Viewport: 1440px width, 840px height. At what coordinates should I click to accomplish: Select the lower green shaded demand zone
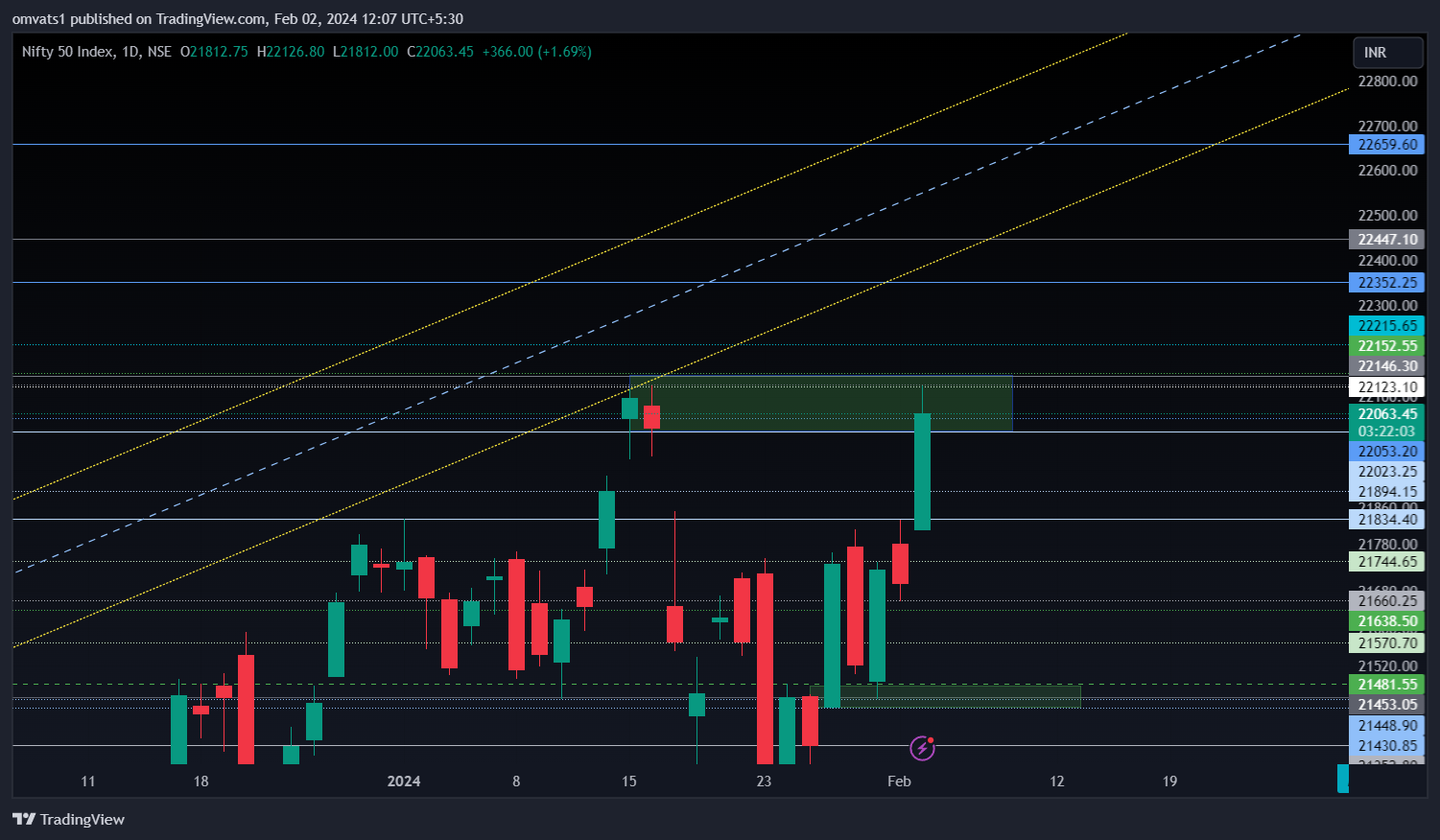[x=945, y=697]
